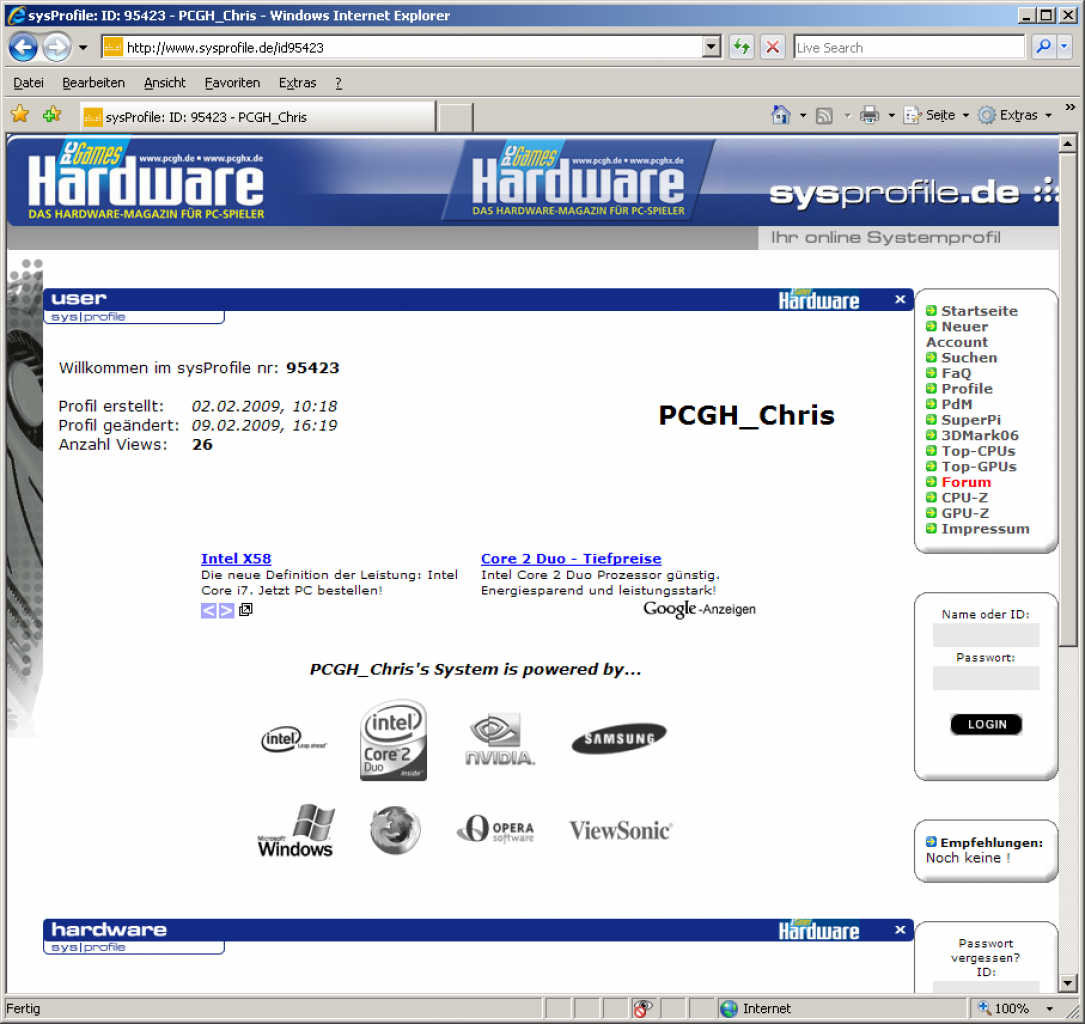
Task: Focus the Live Search input box
Action: tap(908, 47)
